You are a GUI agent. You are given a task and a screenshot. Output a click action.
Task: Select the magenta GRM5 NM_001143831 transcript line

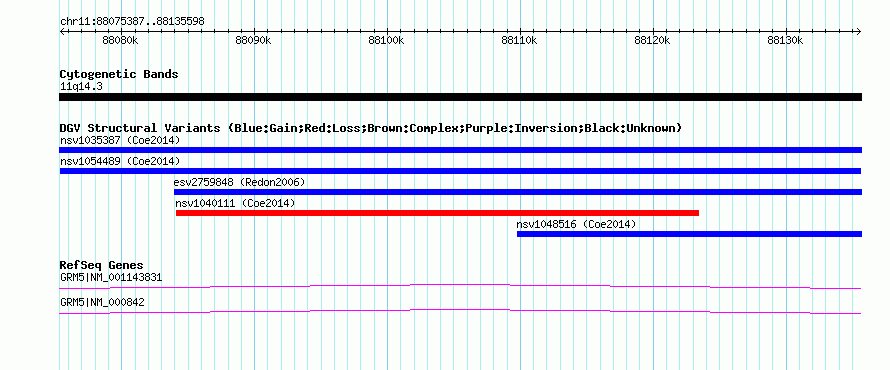pos(460,286)
